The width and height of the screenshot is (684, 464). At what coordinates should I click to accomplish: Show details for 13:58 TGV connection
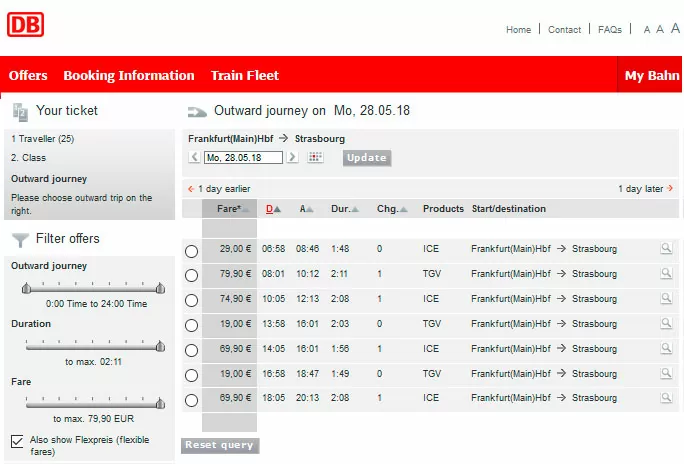[x=666, y=323]
